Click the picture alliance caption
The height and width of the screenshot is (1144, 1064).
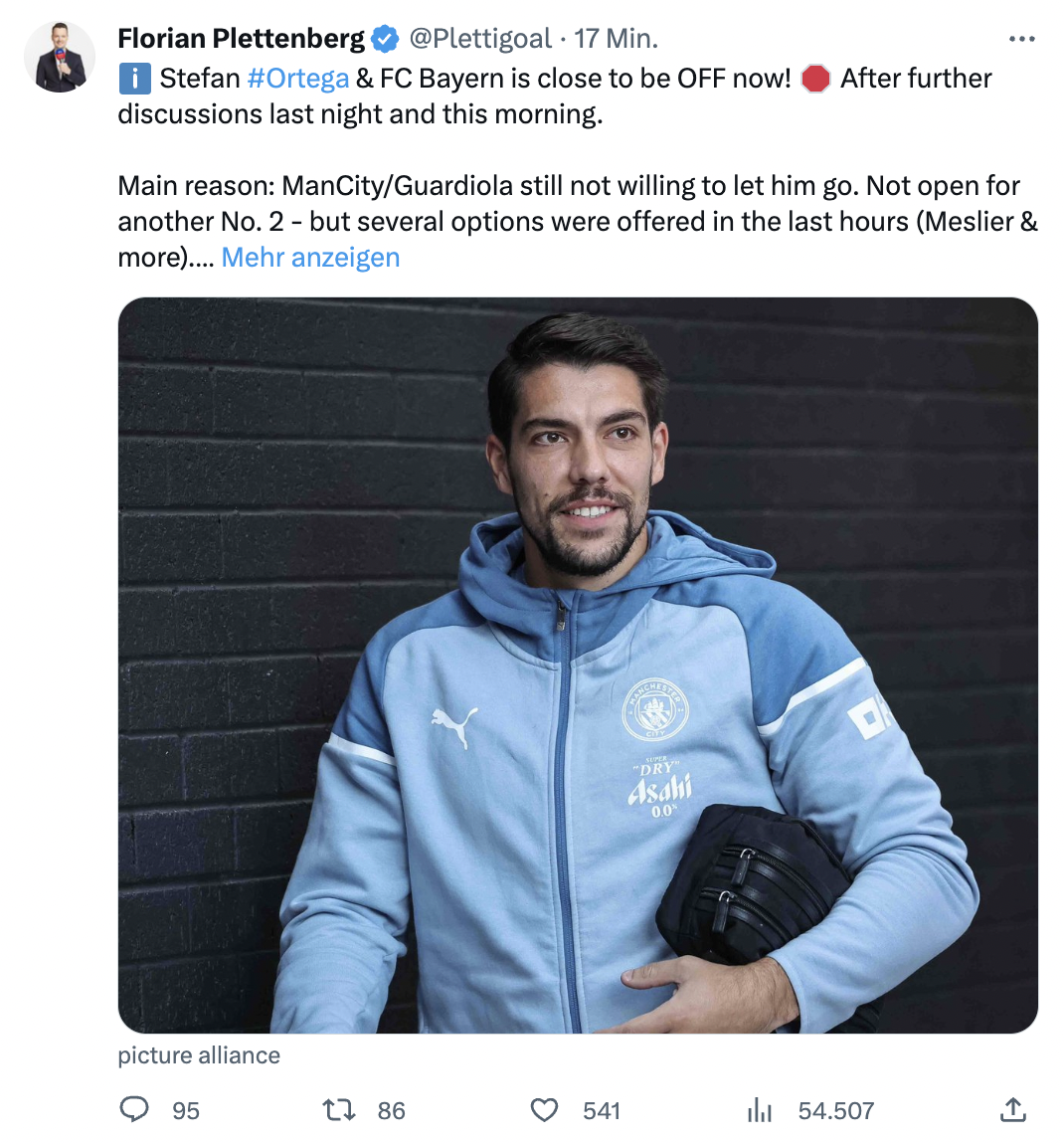[x=199, y=1055]
